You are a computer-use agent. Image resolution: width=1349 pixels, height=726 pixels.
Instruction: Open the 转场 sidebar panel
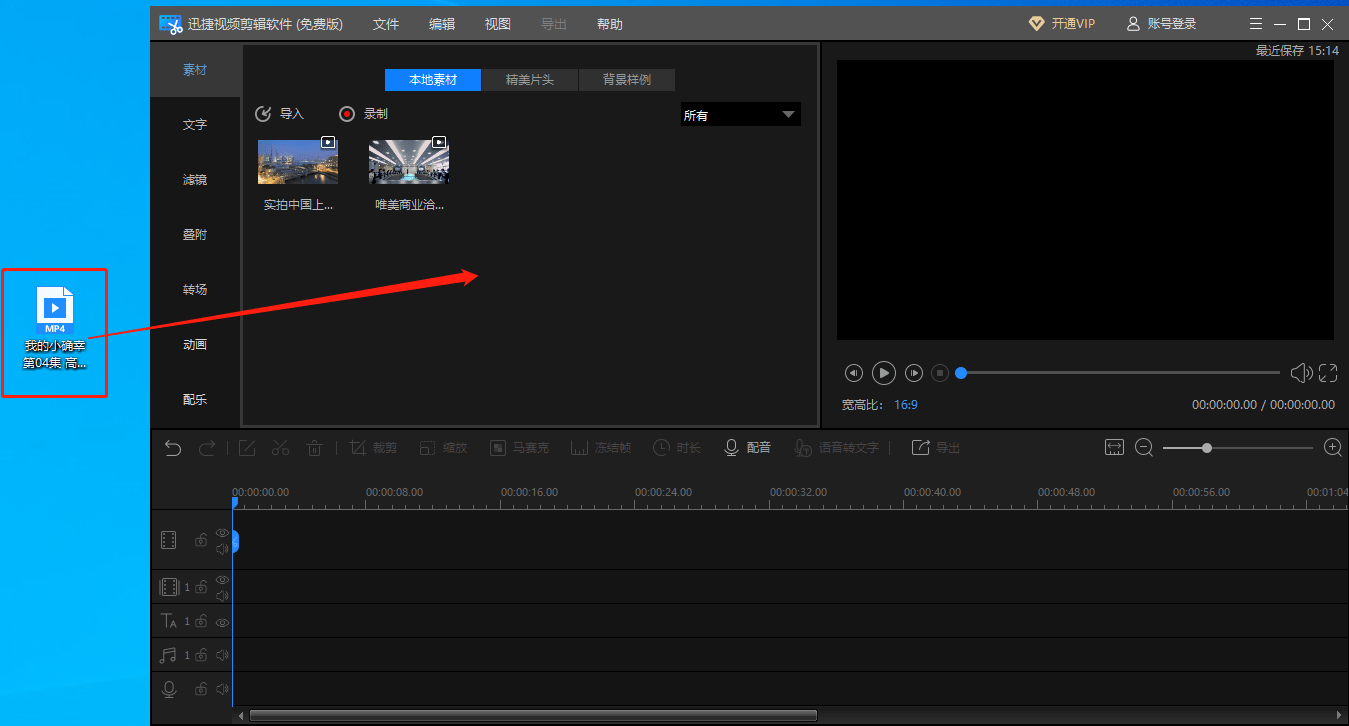[195, 290]
